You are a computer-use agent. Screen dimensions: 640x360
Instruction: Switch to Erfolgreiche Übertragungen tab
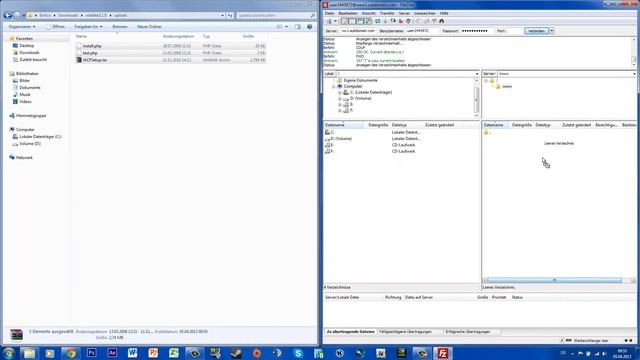[468, 332]
